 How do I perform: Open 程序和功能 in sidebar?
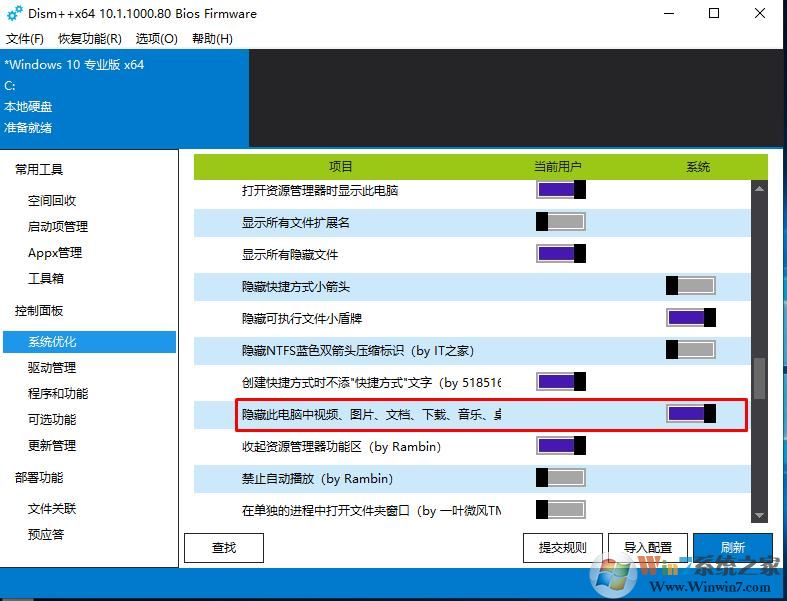[58, 393]
